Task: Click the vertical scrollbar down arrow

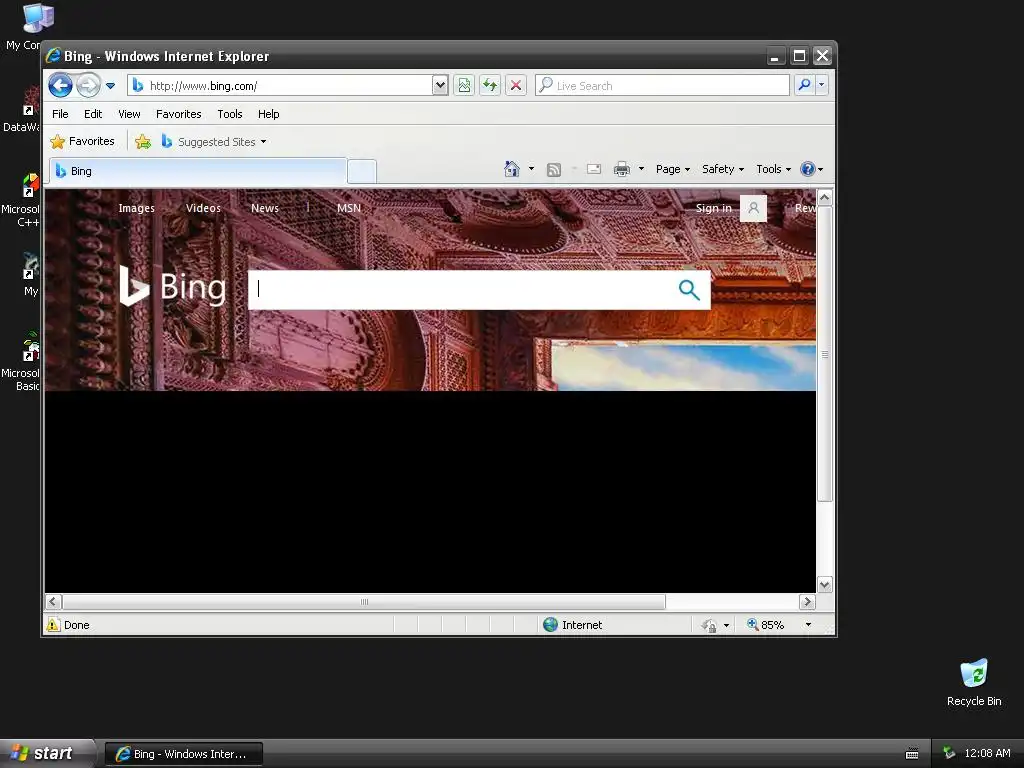Action: coord(824,584)
